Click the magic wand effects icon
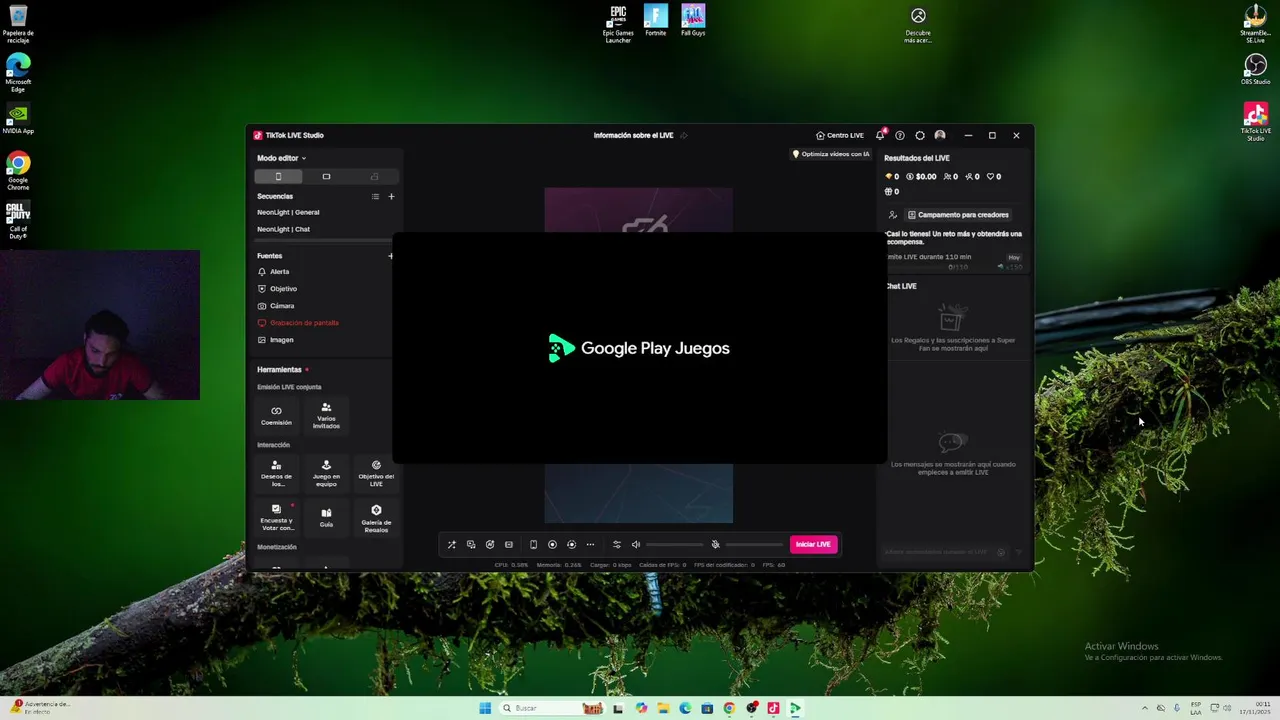 coord(451,545)
